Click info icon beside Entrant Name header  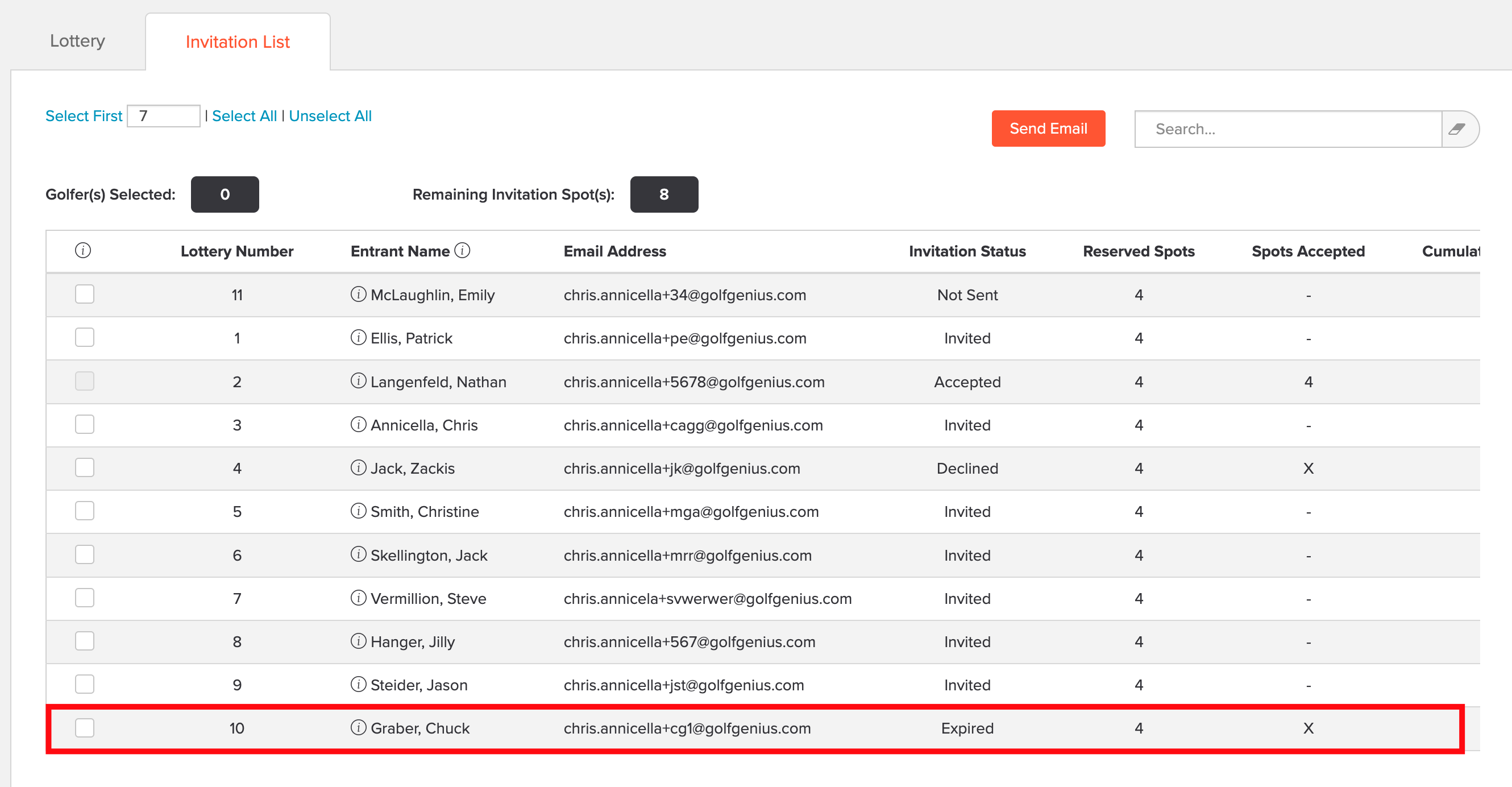463,251
